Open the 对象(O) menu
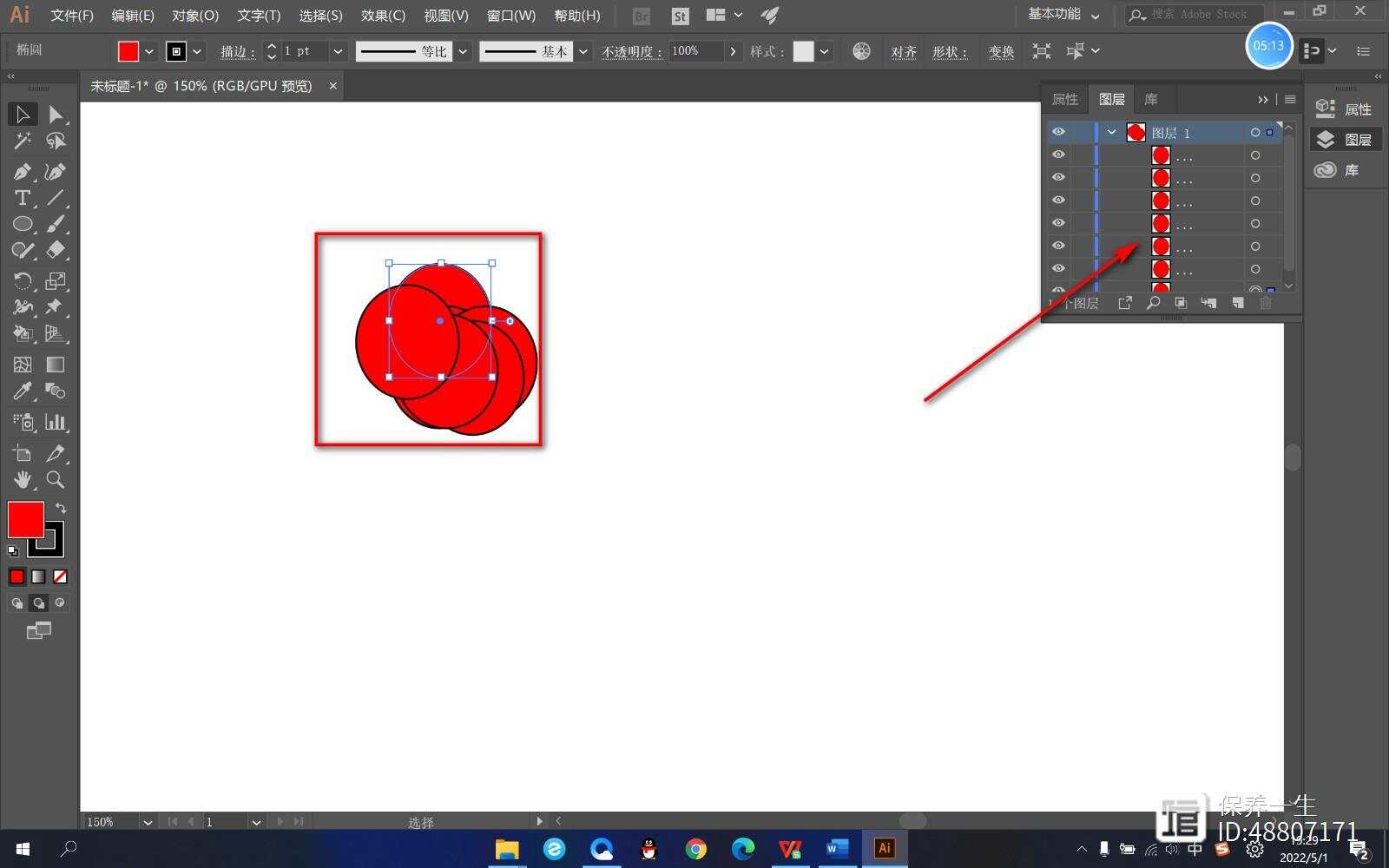This screenshot has width=1389, height=868. (195, 16)
